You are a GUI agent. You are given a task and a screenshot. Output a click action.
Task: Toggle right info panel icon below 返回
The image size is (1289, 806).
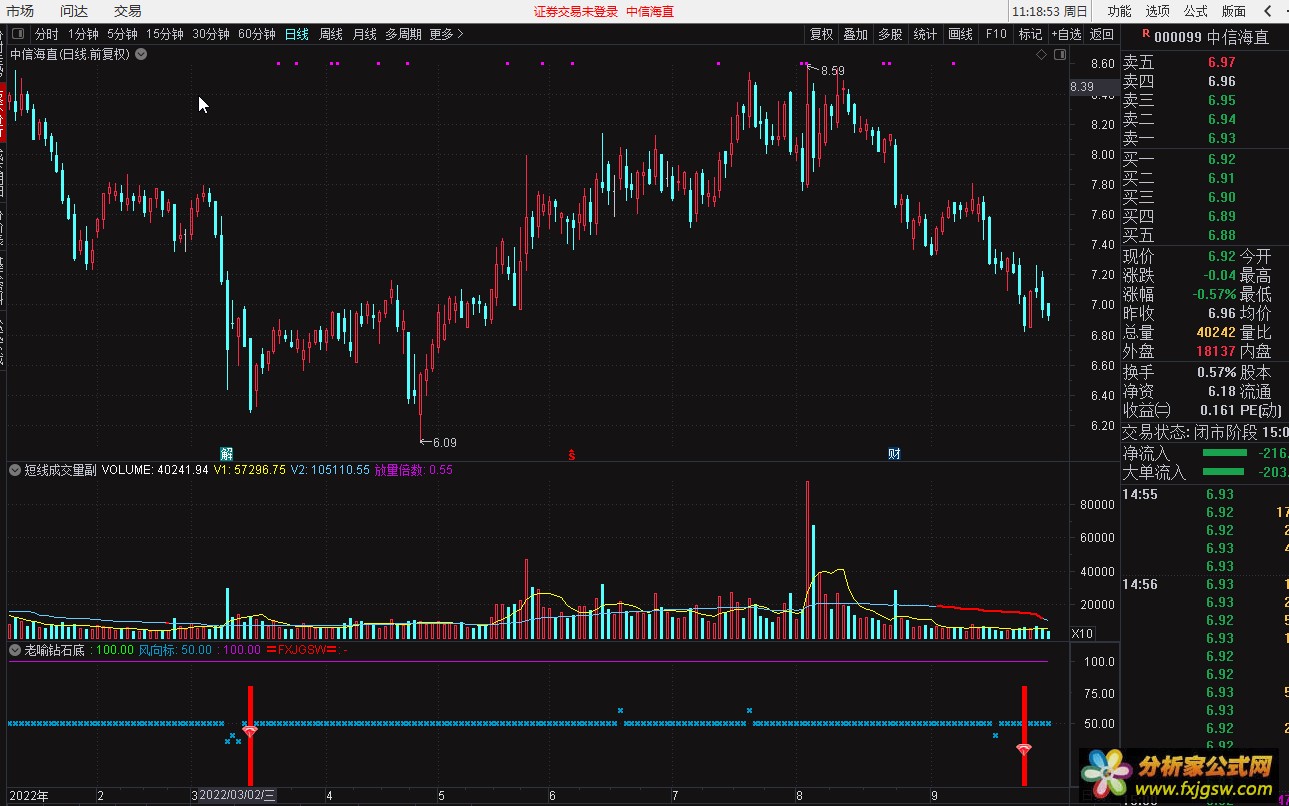pos(1061,54)
